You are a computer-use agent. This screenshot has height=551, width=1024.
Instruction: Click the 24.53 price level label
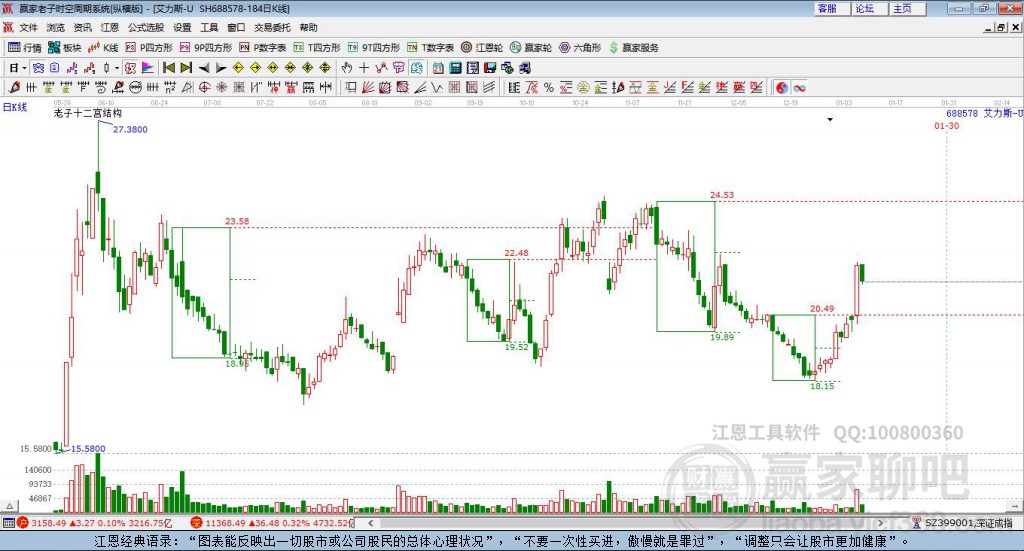coord(722,195)
